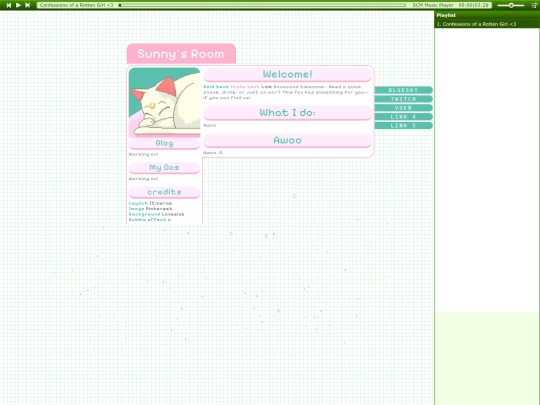This screenshot has width=540, height=405.
Task: Skip to next track in music player
Action: 28,5
